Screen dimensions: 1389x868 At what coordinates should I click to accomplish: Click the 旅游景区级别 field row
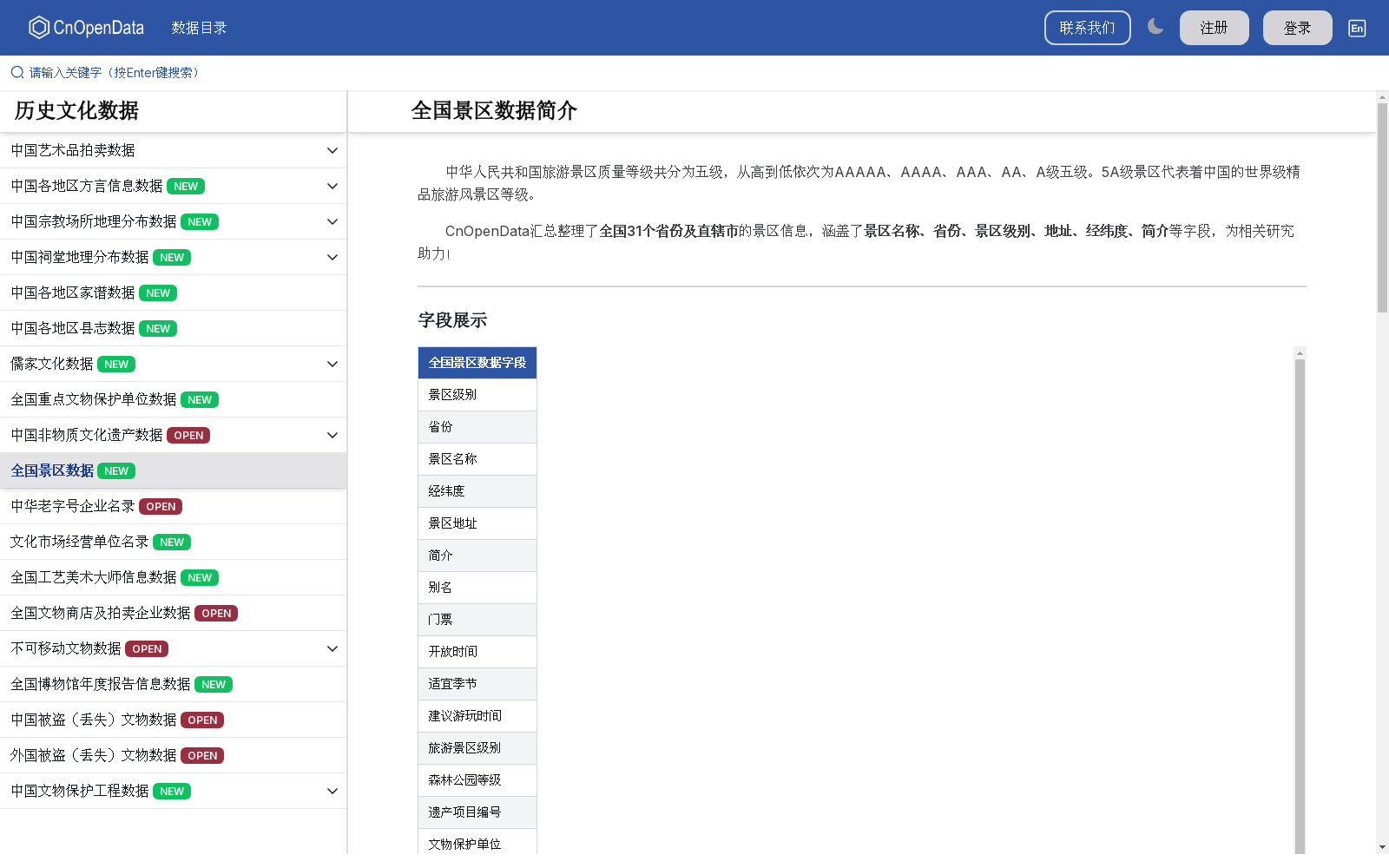(x=477, y=748)
